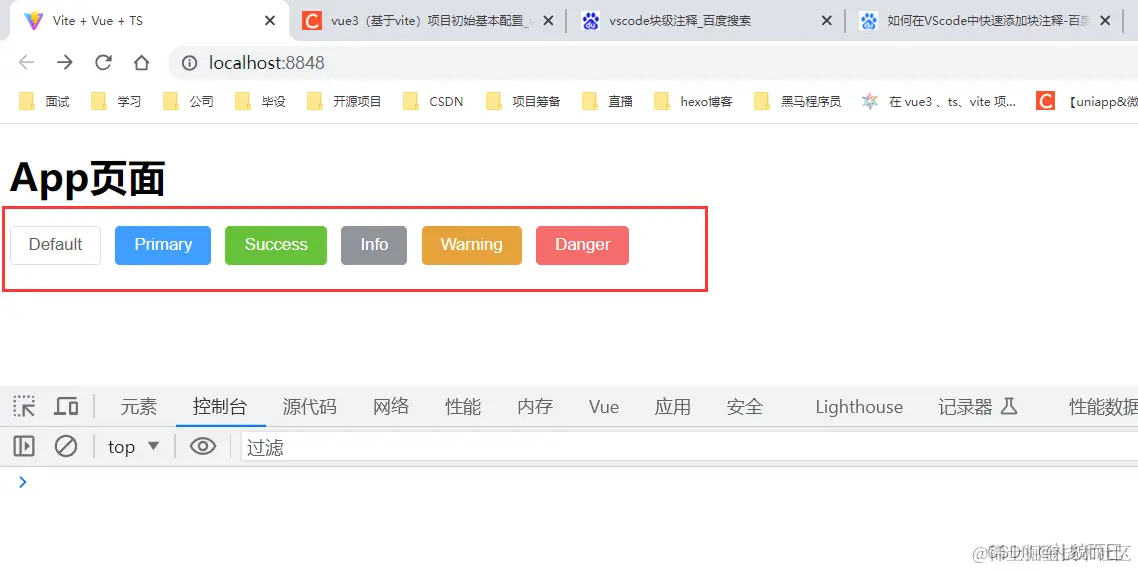
Task: Click the console prompt chevron
Action: [x=22, y=481]
